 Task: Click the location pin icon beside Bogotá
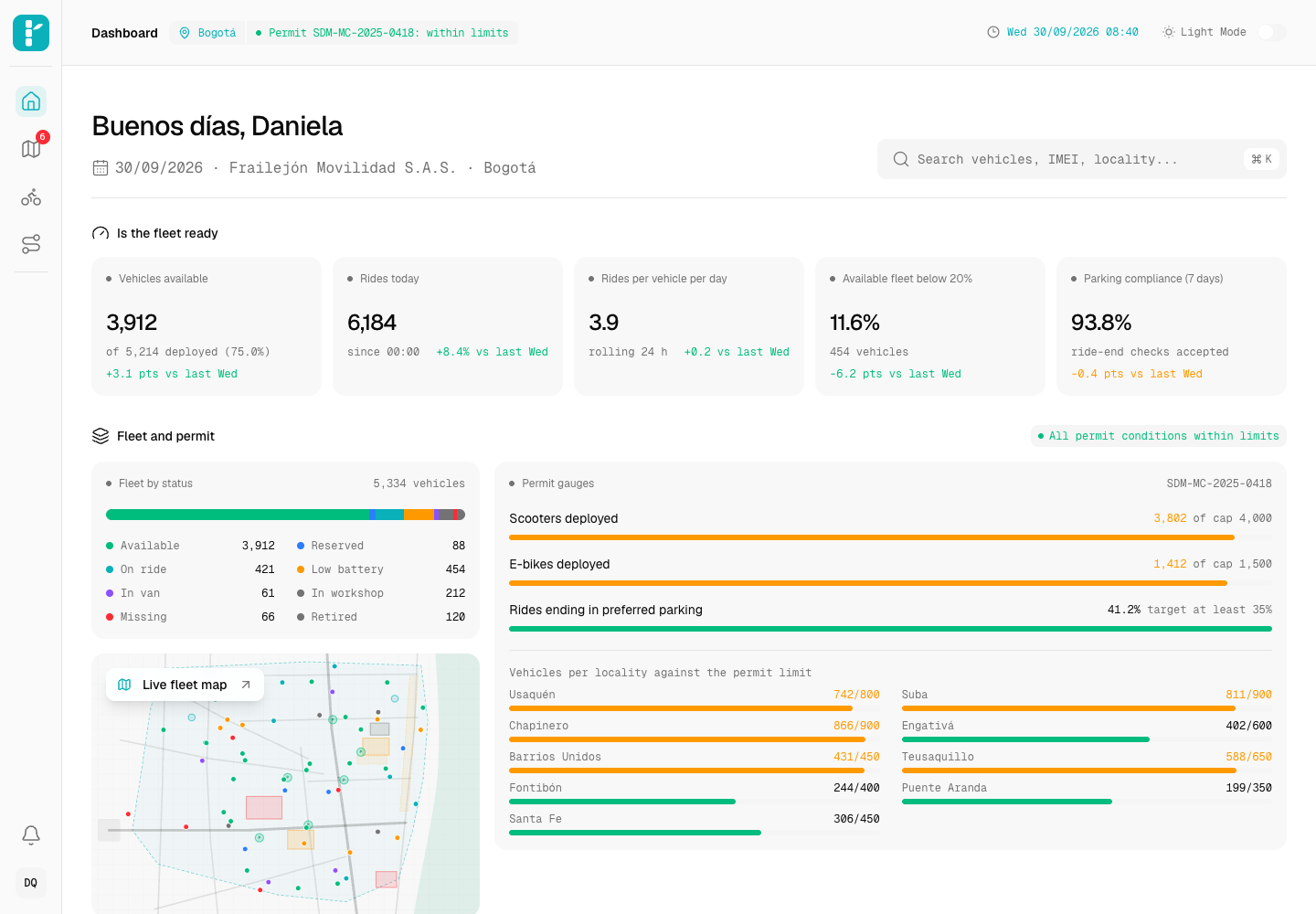(185, 33)
